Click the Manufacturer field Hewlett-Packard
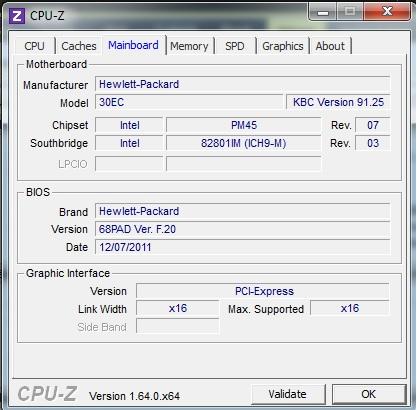The width and height of the screenshot is (417, 410). pos(242,84)
